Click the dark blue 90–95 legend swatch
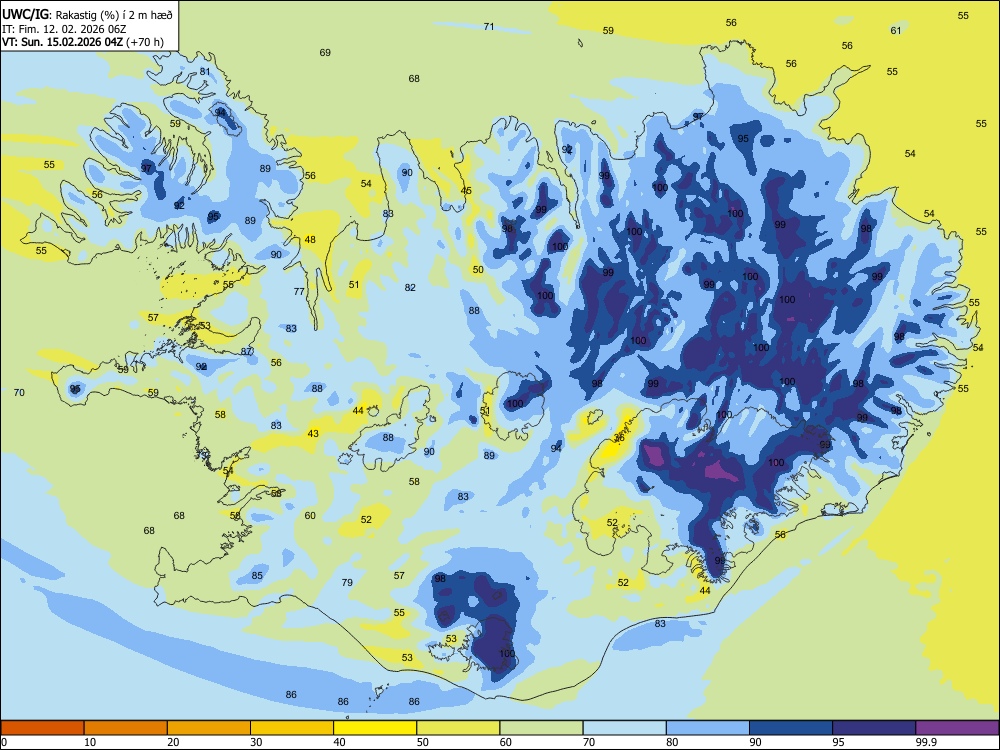 click(791, 728)
